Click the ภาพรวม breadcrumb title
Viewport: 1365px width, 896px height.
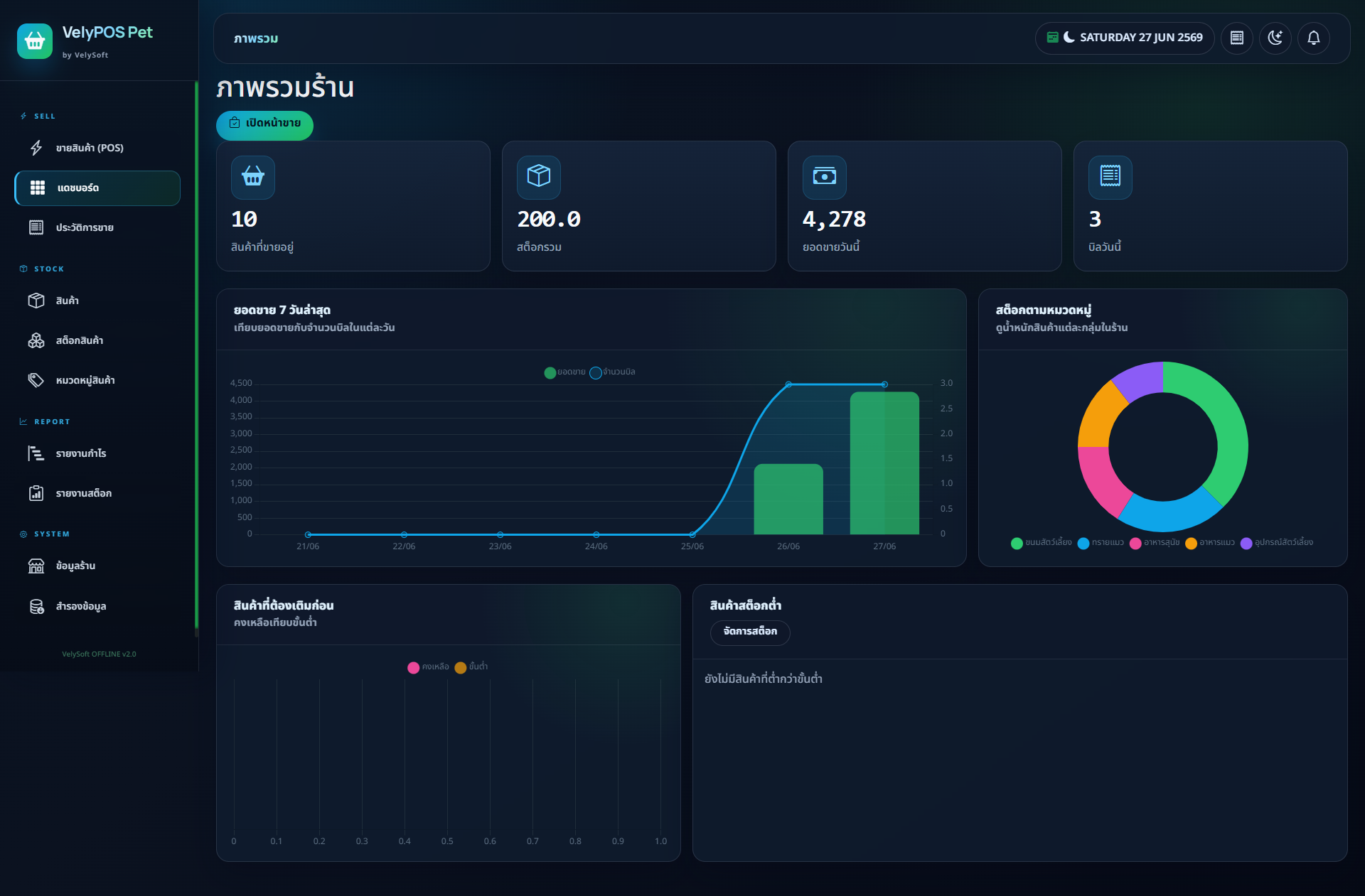point(256,38)
